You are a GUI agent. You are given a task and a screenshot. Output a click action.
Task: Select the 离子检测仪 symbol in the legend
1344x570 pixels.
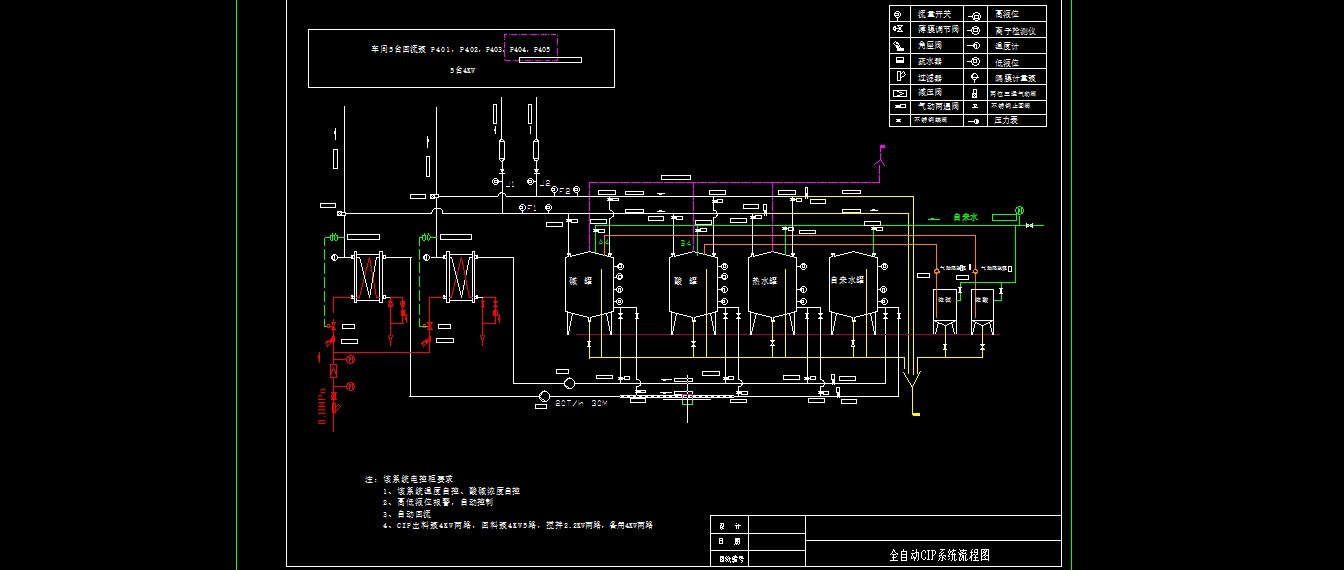click(974, 30)
